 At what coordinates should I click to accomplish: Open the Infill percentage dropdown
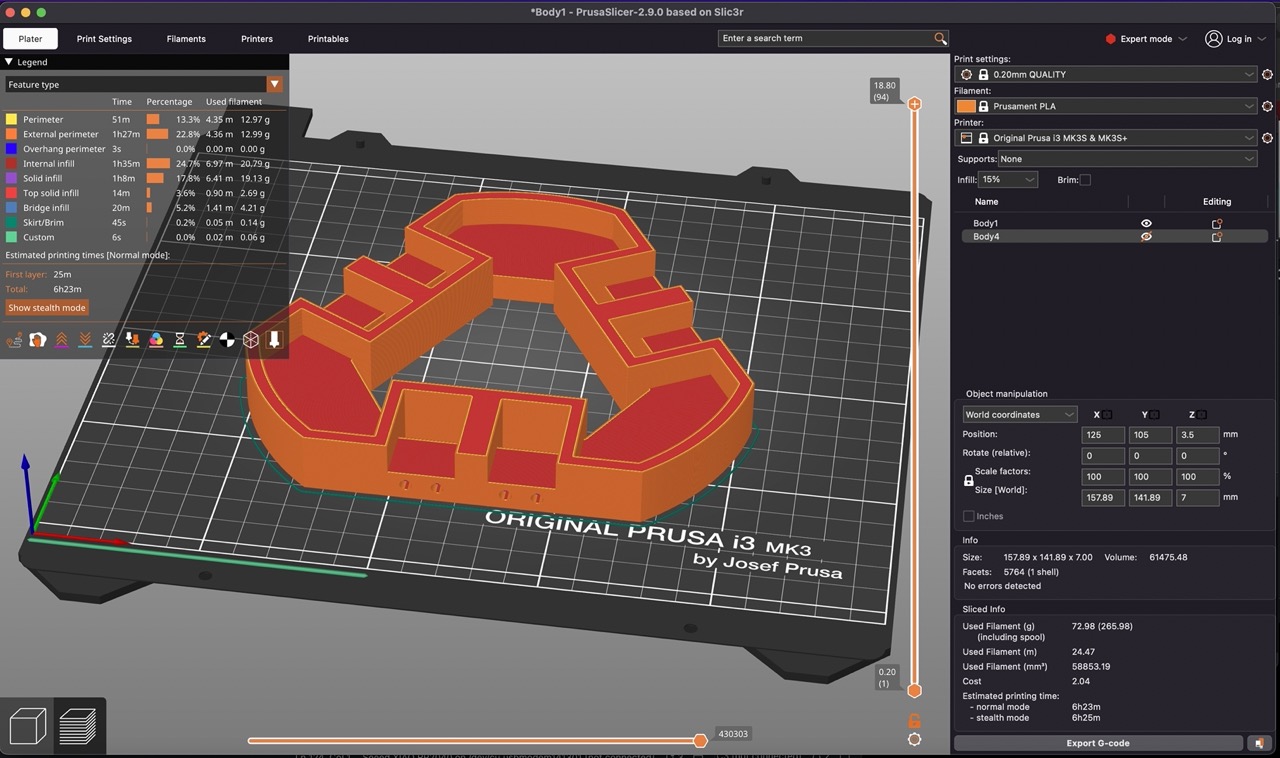(1008, 180)
